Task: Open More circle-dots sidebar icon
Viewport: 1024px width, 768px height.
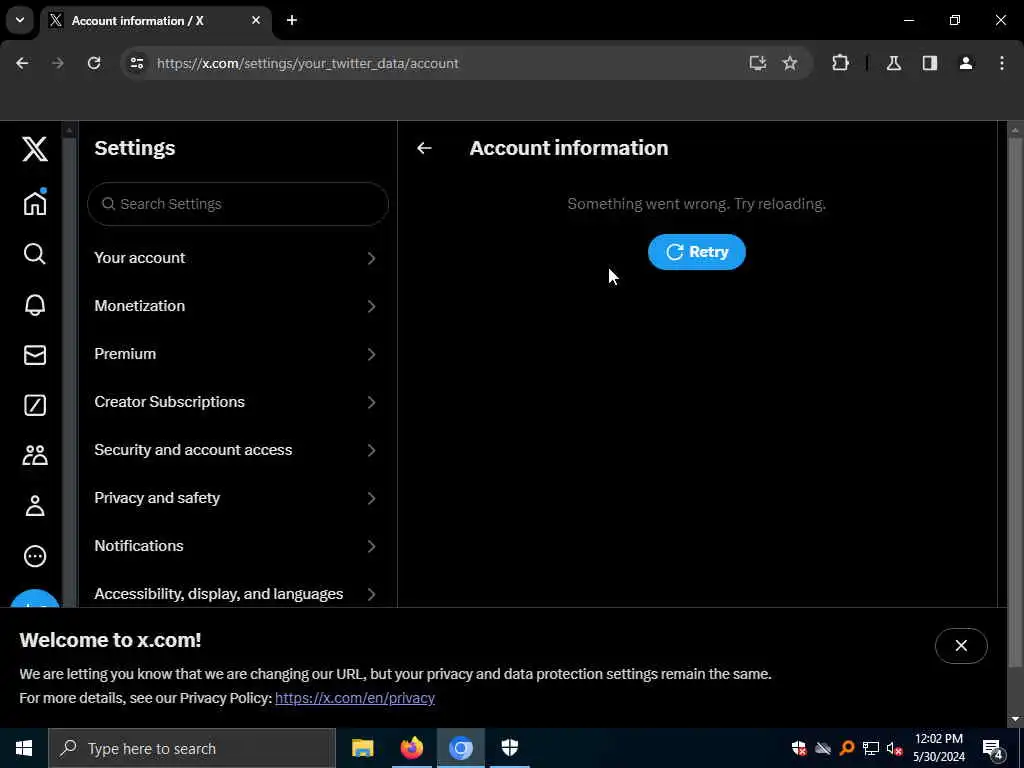Action: [x=35, y=556]
